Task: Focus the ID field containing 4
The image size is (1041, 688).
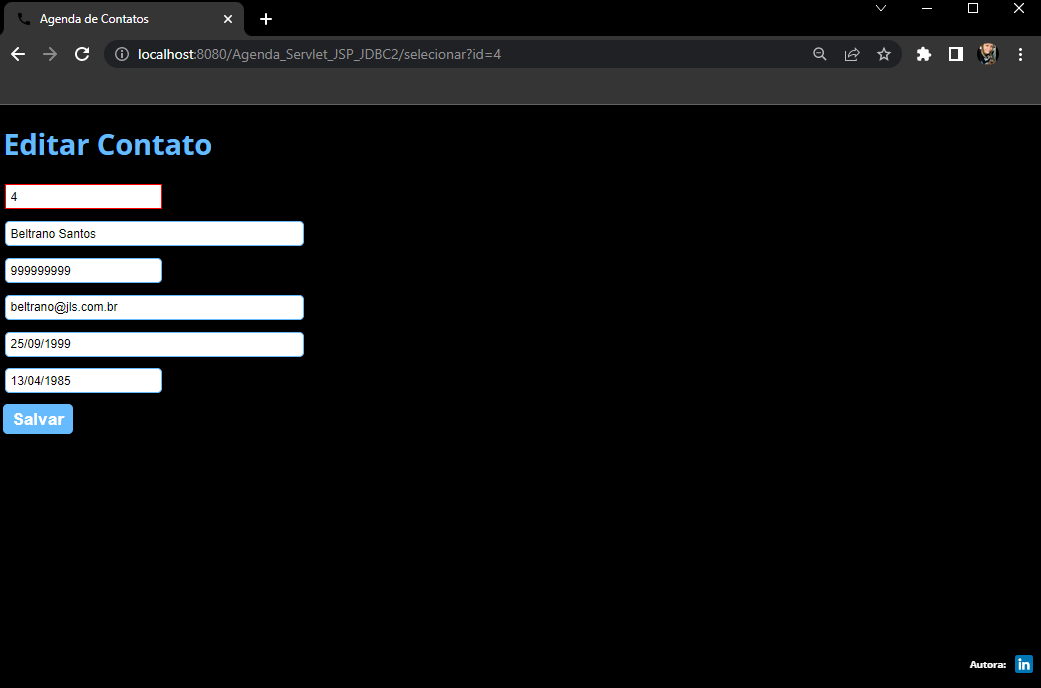Action: pos(84,197)
